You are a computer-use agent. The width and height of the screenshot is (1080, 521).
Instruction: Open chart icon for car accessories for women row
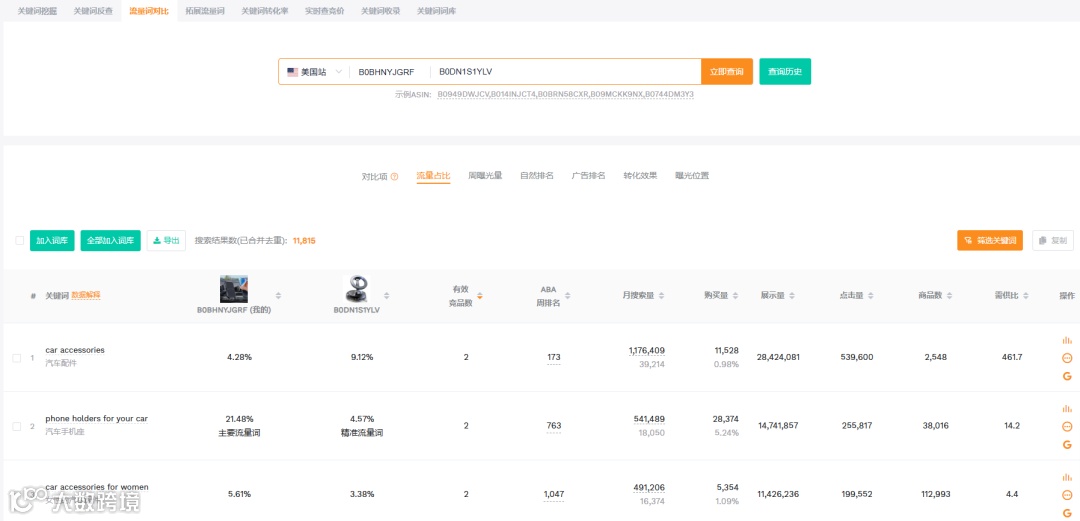(1067, 477)
